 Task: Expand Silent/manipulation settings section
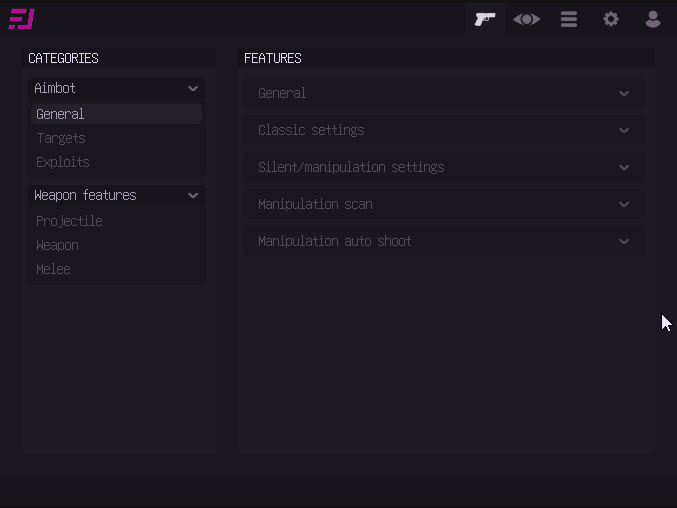click(x=444, y=167)
